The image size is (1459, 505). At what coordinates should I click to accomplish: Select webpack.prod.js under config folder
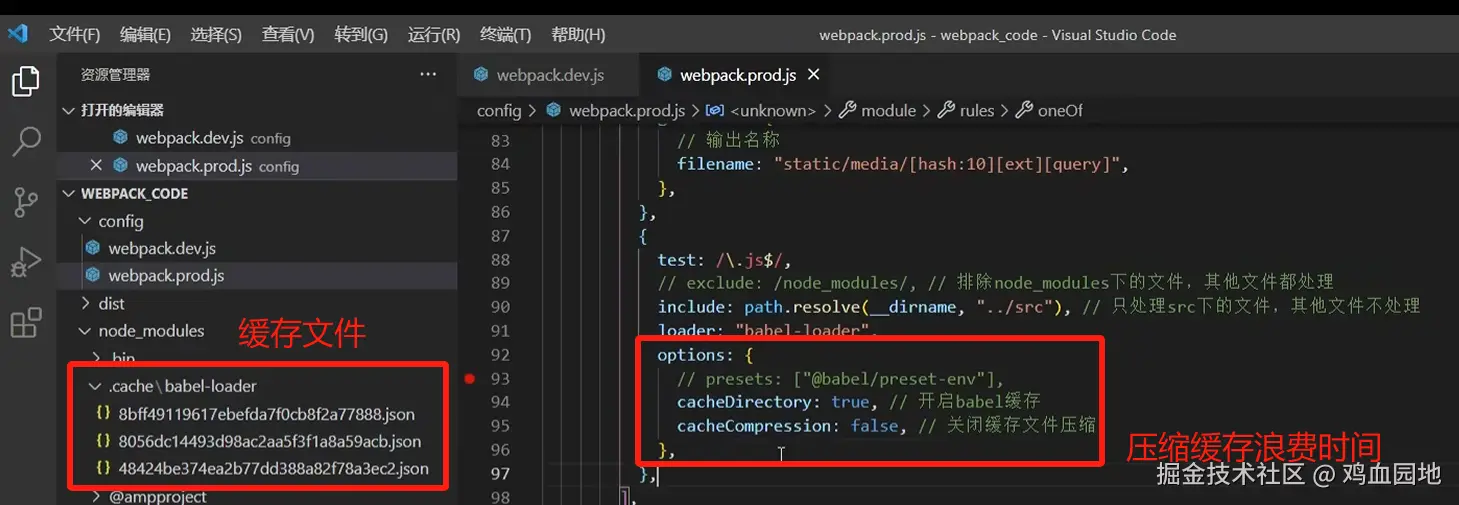pyautogui.click(x=257, y=276)
